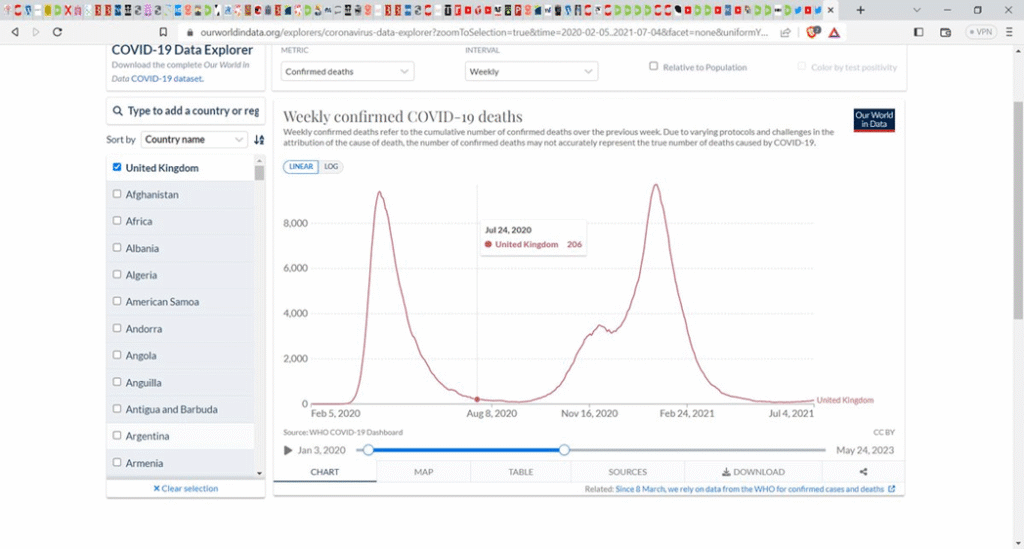The image size is (1024, 549).
Task: Open the Weekly interval dropdown
Action: coord(531,71)
